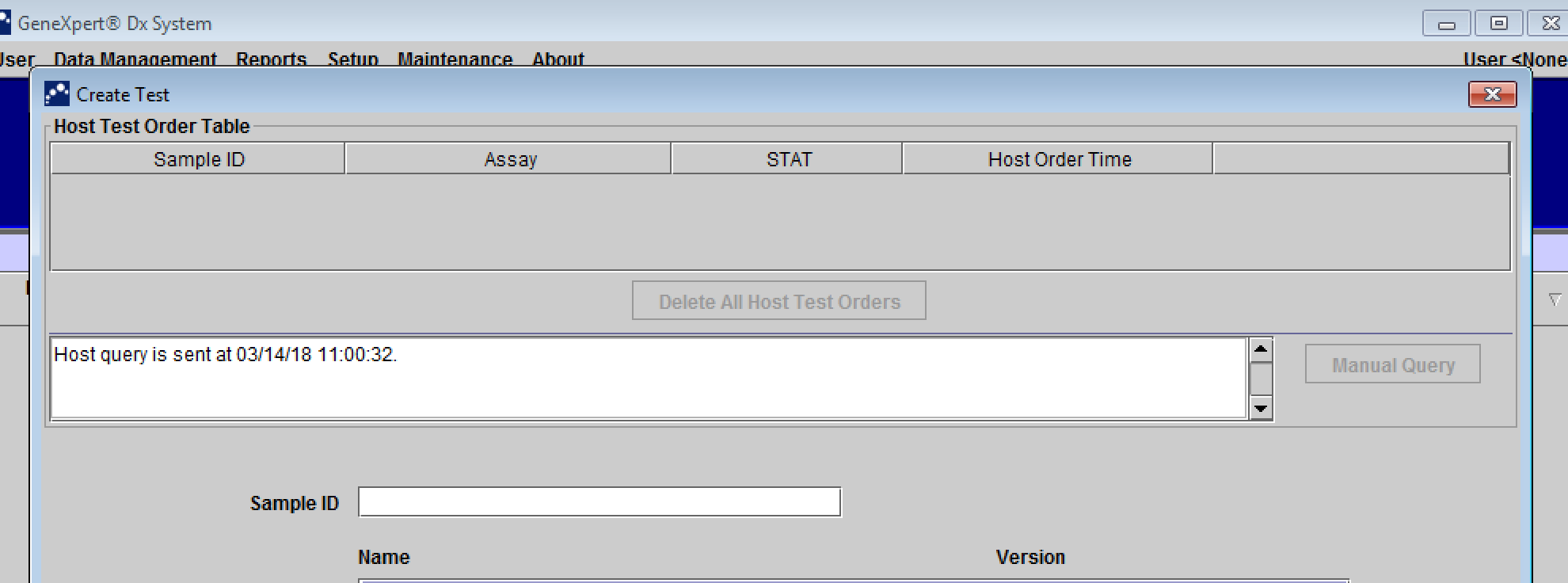
Task: Open the Maintenance menu
Action: pos(455,59)
